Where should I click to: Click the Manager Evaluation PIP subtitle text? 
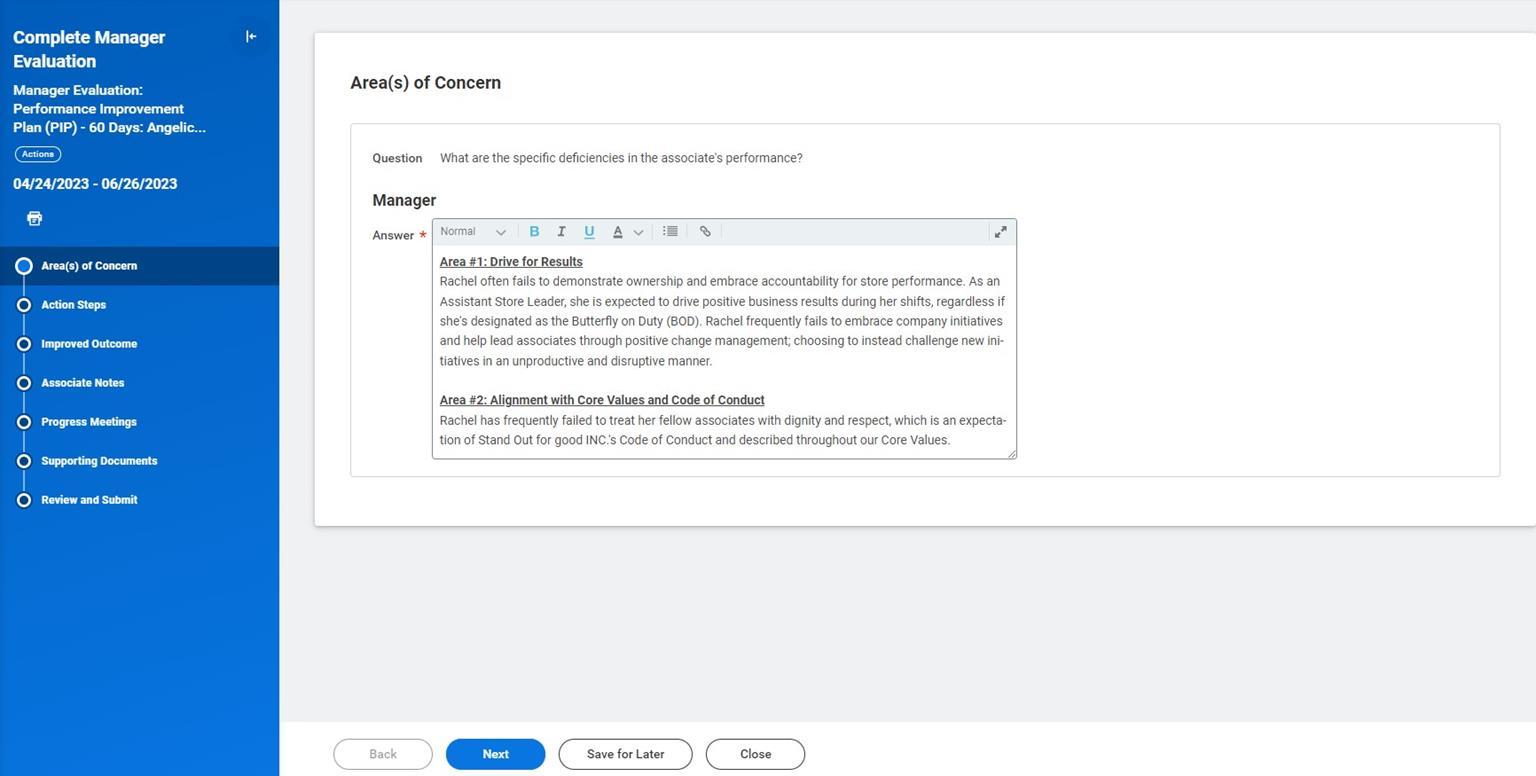coord(109,109)
